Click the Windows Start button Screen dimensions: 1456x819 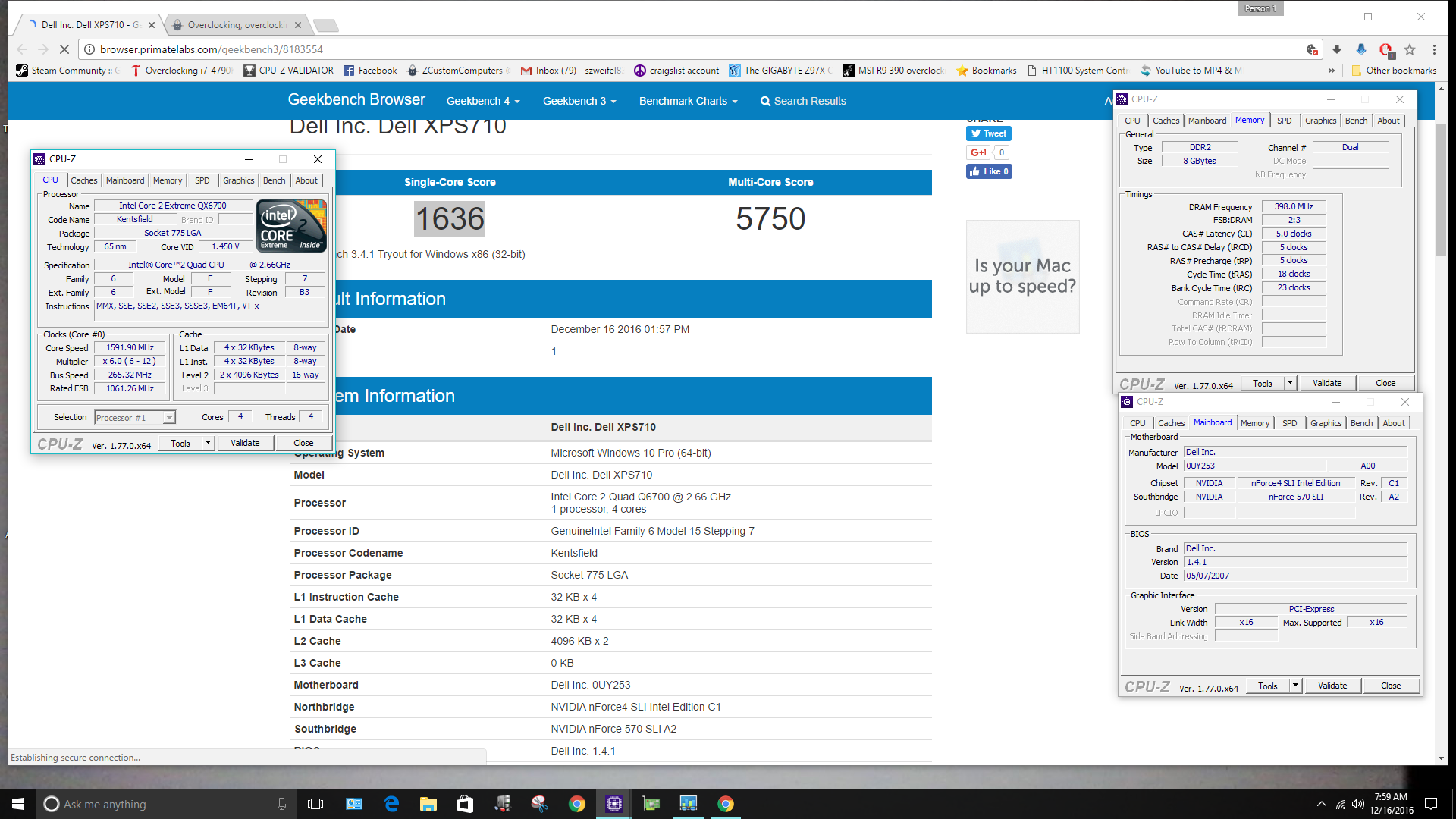[18, 804]
